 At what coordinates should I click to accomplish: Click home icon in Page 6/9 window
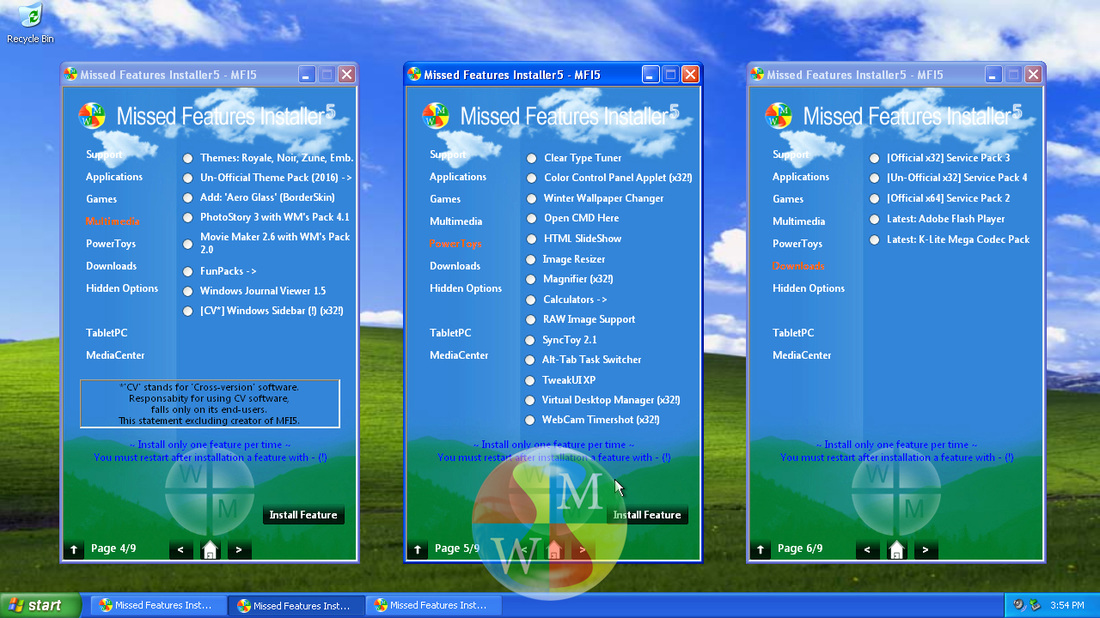pos(897,550)
